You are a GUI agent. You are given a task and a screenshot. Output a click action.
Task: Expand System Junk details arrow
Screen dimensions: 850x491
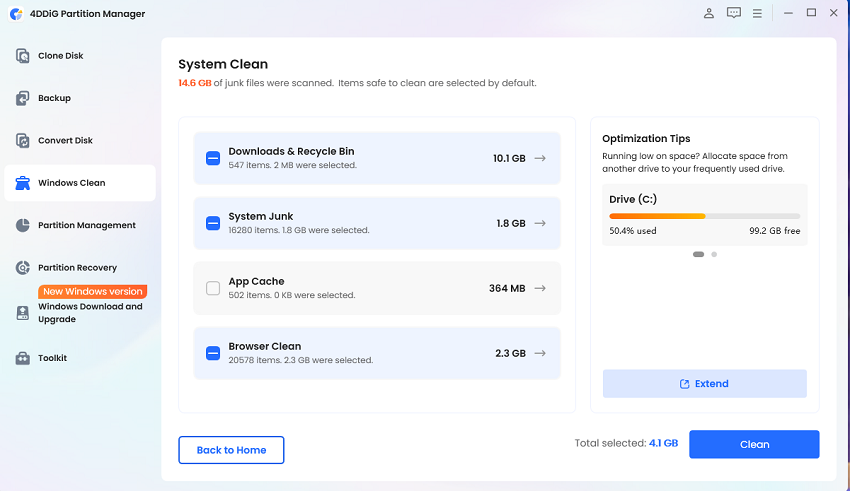coord(540,223)
